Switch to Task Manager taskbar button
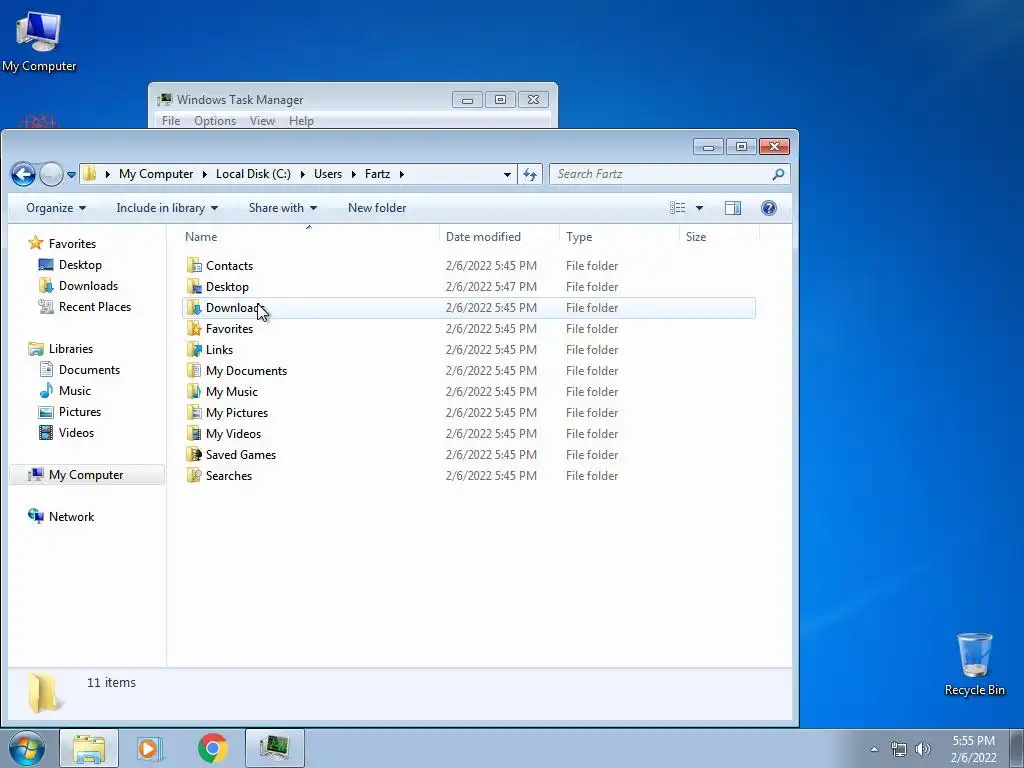The width and height of the screenshot is (1024, 768). pyautogui.click(x=275, y=748)
